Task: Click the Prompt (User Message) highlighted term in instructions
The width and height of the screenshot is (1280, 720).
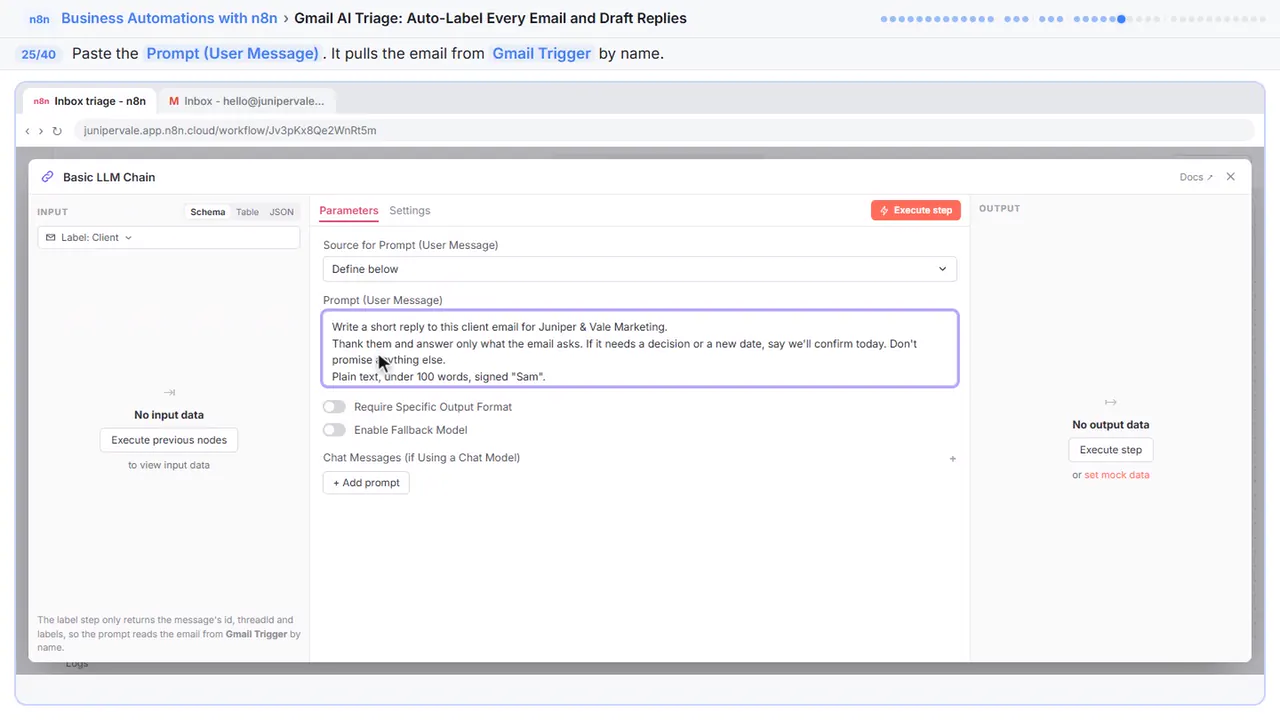Action: click(232, 53)
